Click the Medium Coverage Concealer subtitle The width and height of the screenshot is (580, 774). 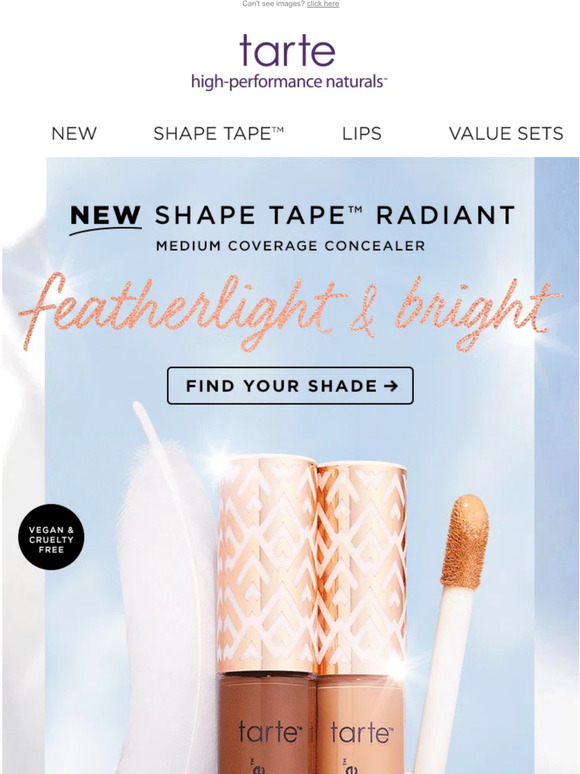click(290, 246)
